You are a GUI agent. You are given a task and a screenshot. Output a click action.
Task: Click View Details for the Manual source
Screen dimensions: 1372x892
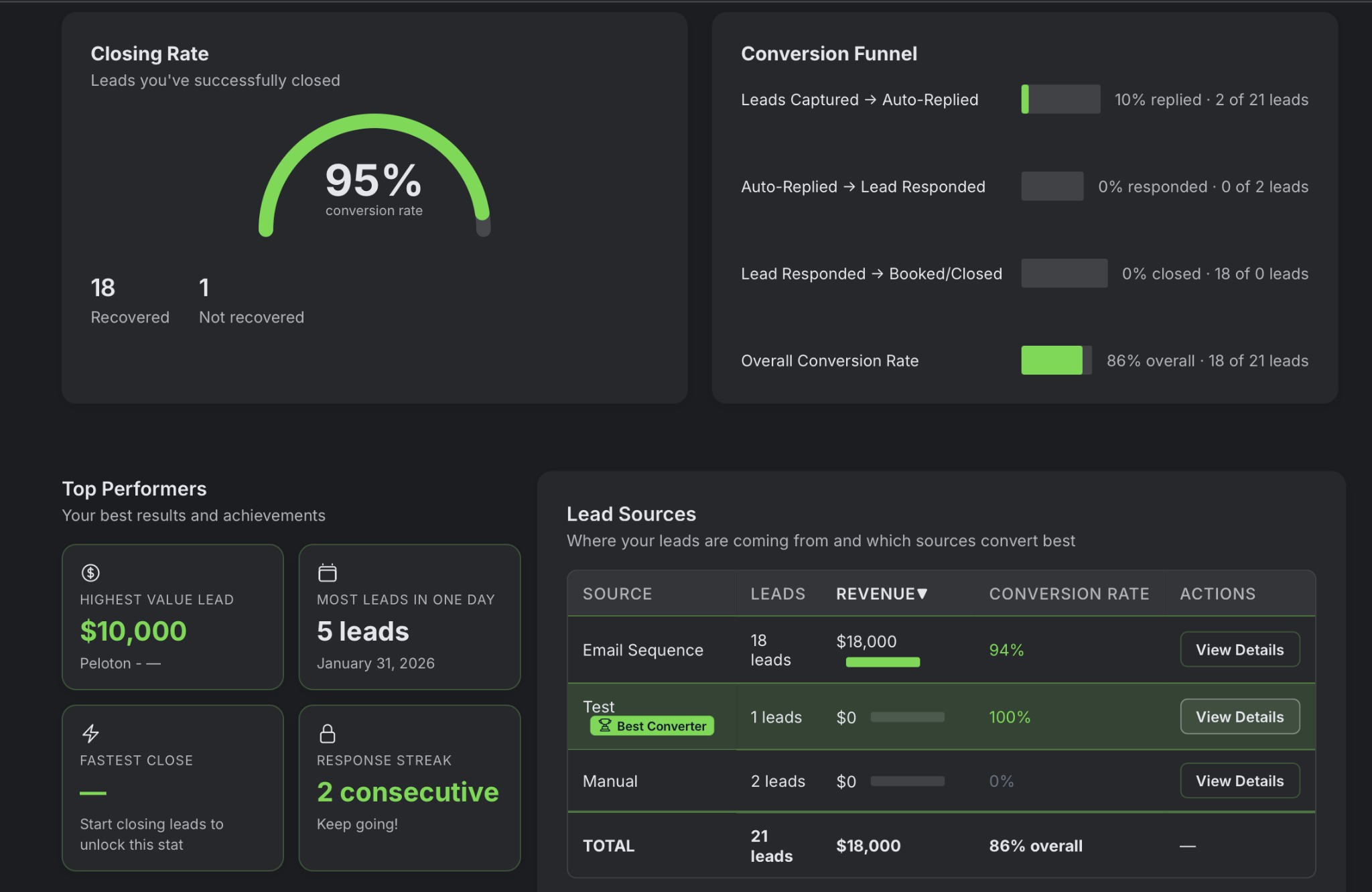[1239, 781]
